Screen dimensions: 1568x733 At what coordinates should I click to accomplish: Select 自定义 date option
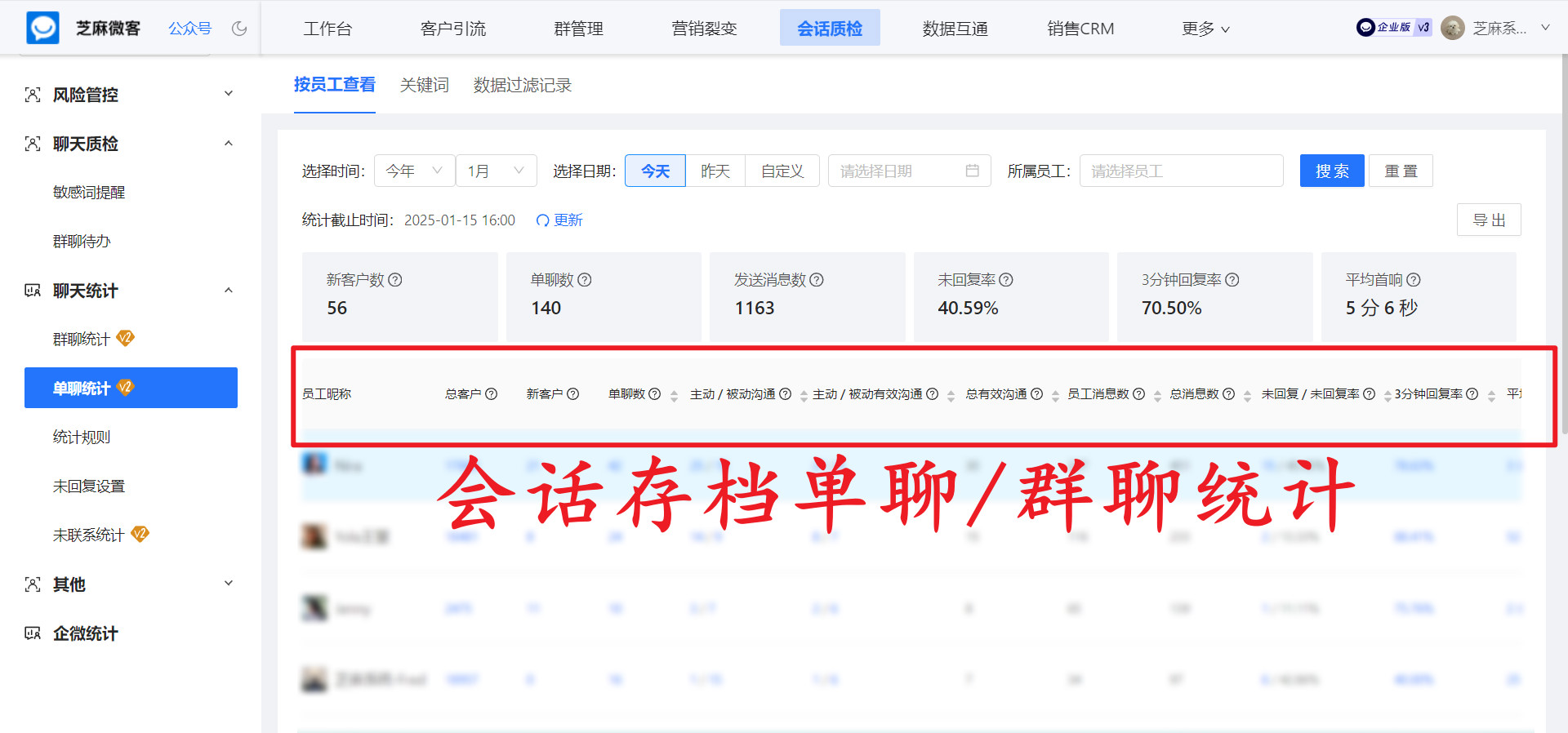782,171
